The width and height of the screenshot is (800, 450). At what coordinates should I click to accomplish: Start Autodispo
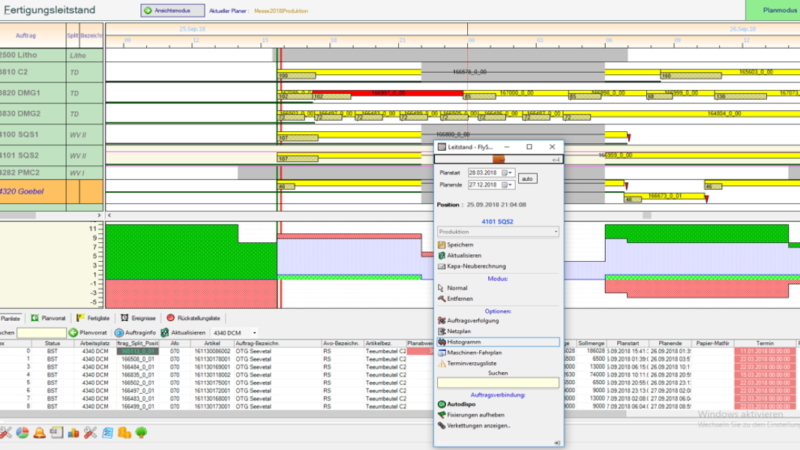tap(457, 404)
